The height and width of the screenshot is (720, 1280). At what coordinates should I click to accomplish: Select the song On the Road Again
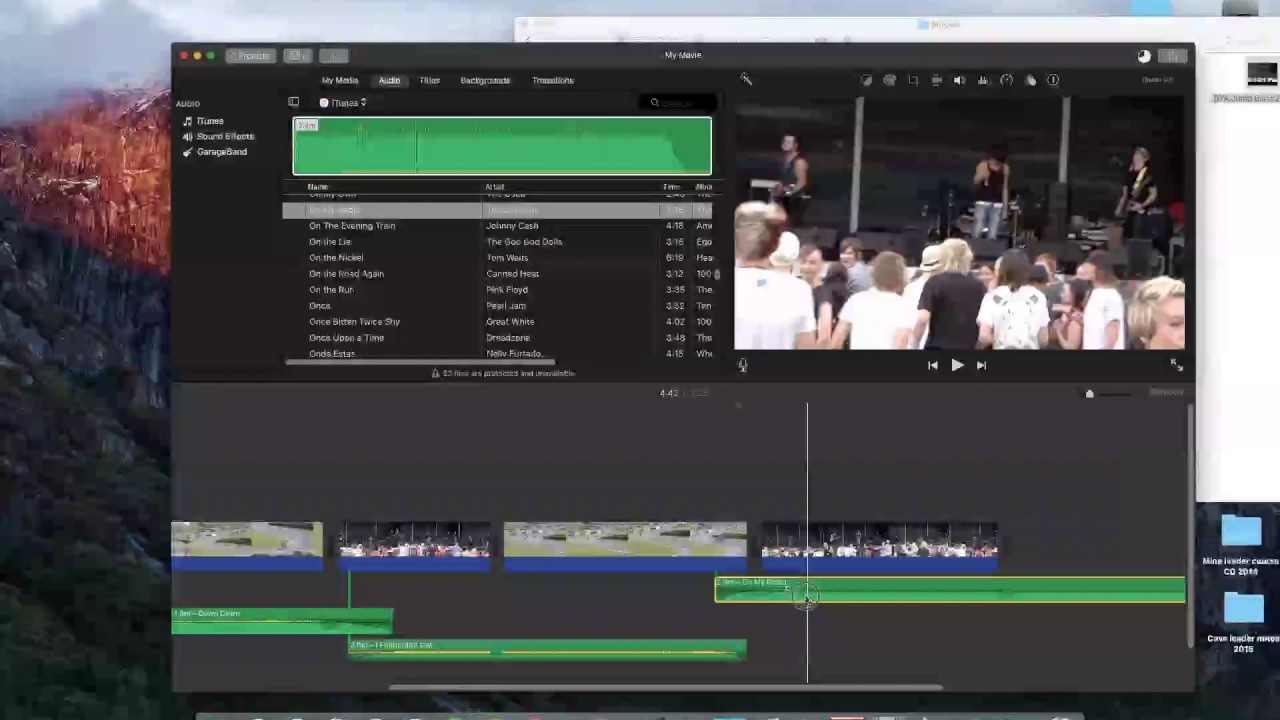[x=346, y=274]
